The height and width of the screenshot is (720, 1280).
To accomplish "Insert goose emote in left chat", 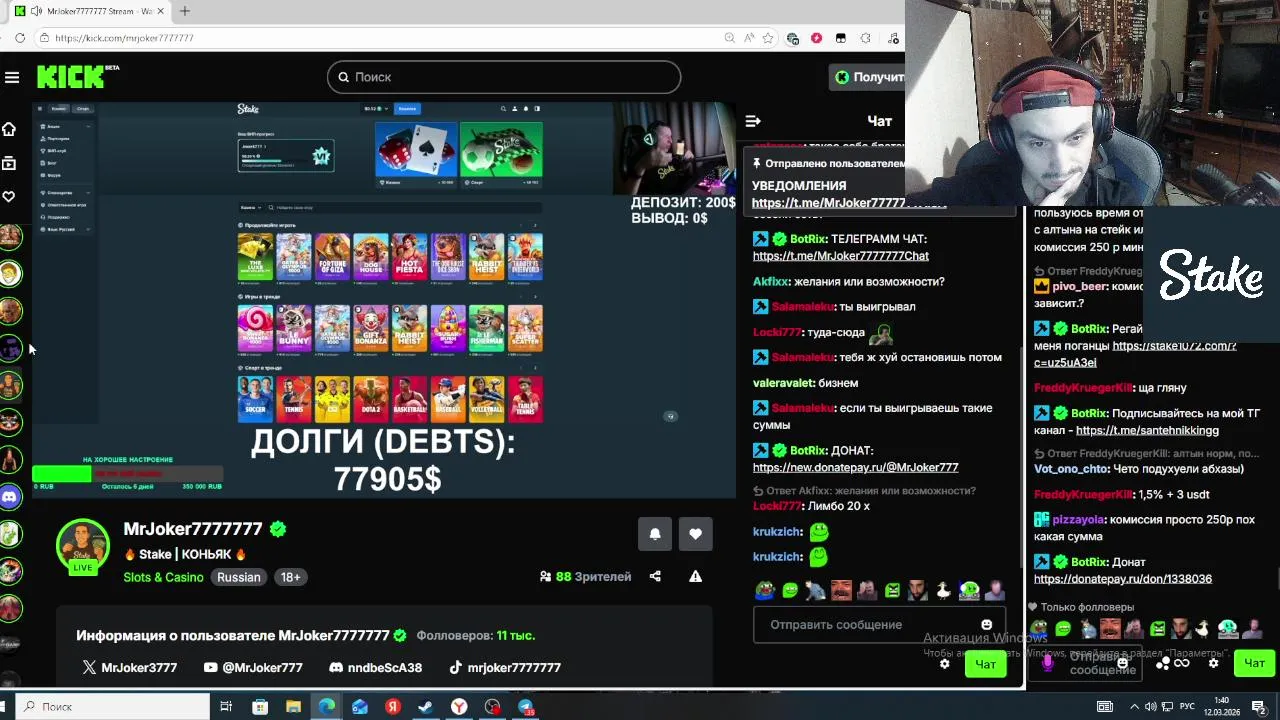I will tap(943, 590).
